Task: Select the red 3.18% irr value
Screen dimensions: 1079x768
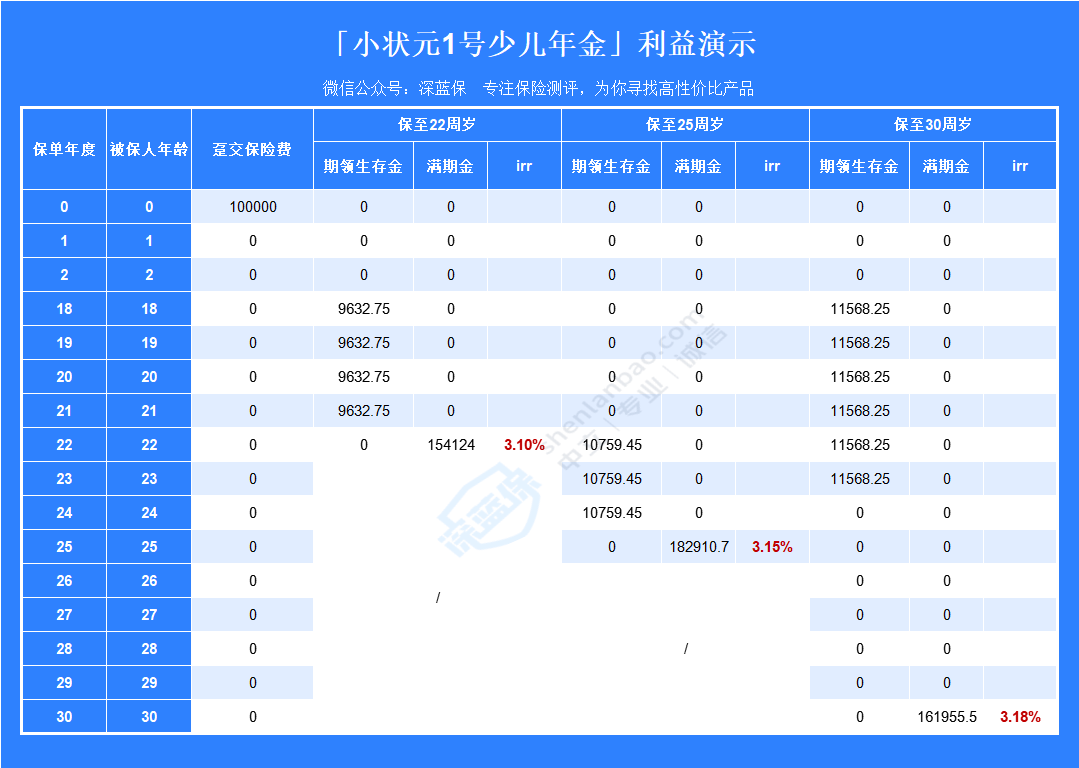Action: [1020, 717]
